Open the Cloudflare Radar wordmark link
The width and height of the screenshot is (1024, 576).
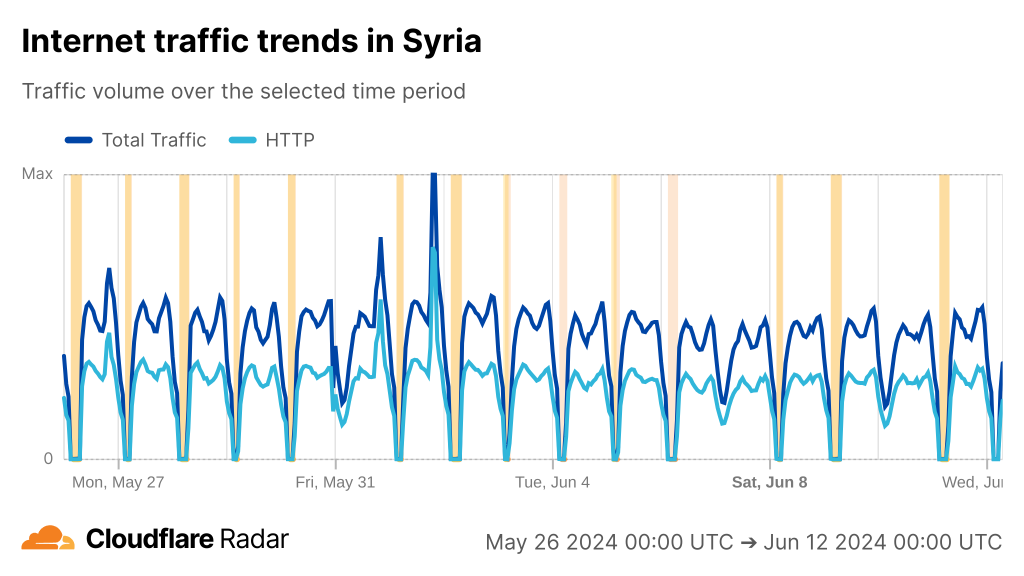pos(187,539)
